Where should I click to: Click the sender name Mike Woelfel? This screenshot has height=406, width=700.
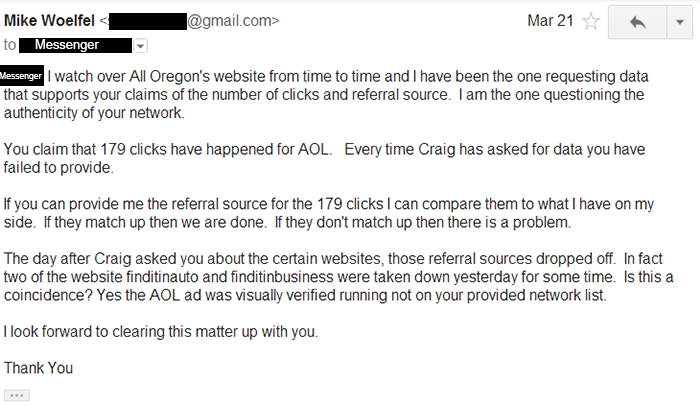(x=49, y=21)
